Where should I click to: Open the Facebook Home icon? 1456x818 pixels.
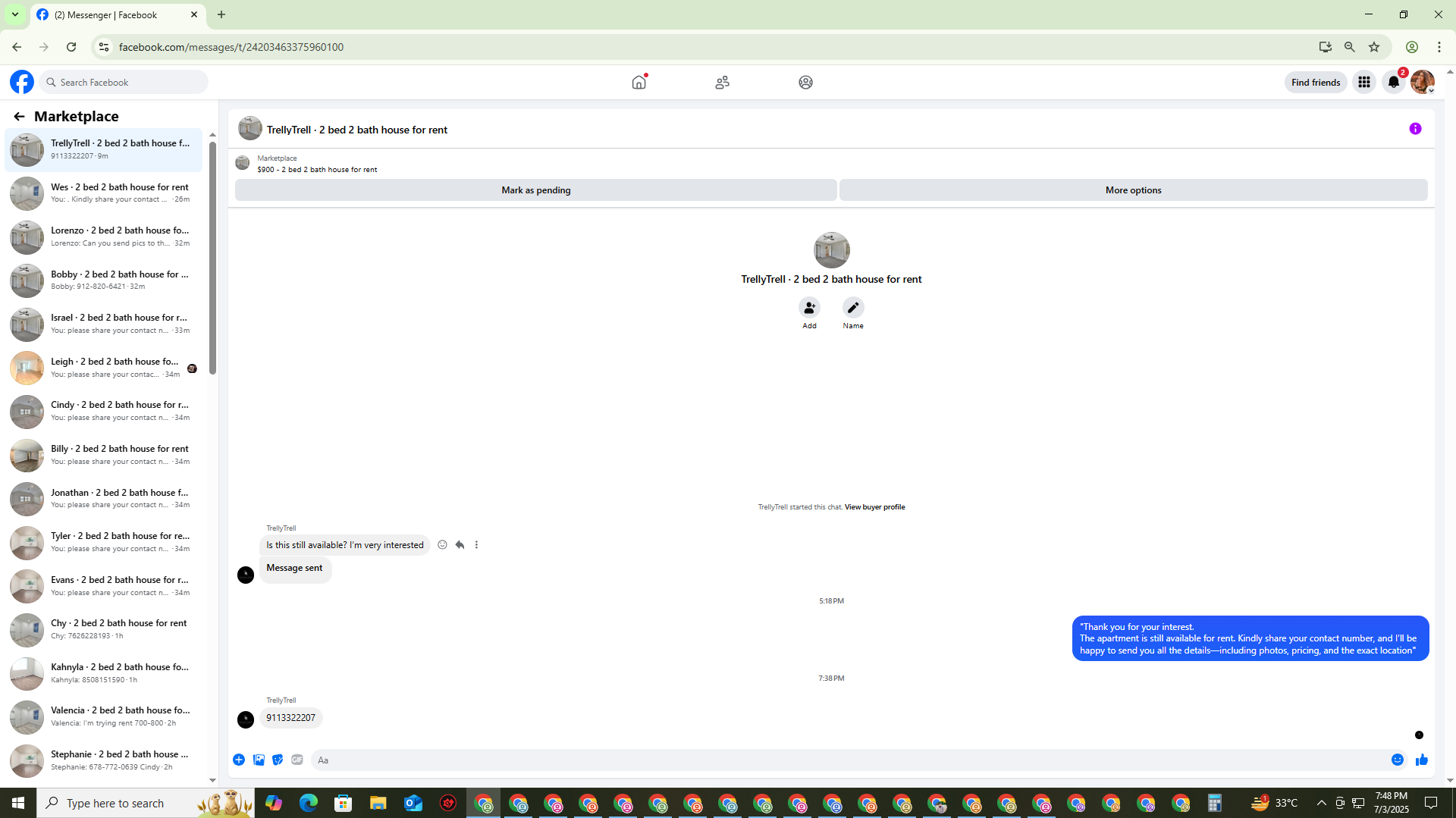coord(639,82)
